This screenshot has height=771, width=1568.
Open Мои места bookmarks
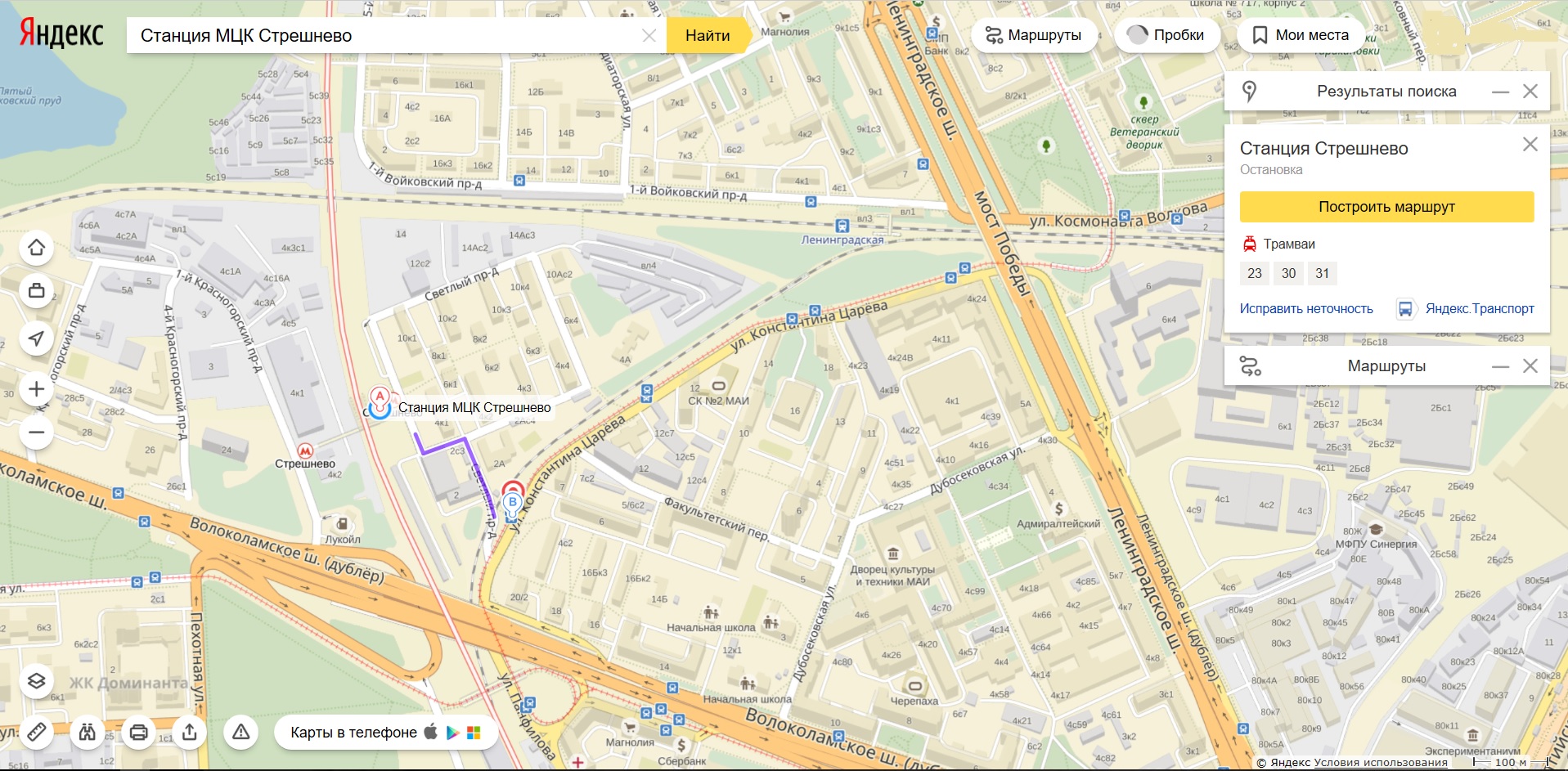coord(1301,35)
